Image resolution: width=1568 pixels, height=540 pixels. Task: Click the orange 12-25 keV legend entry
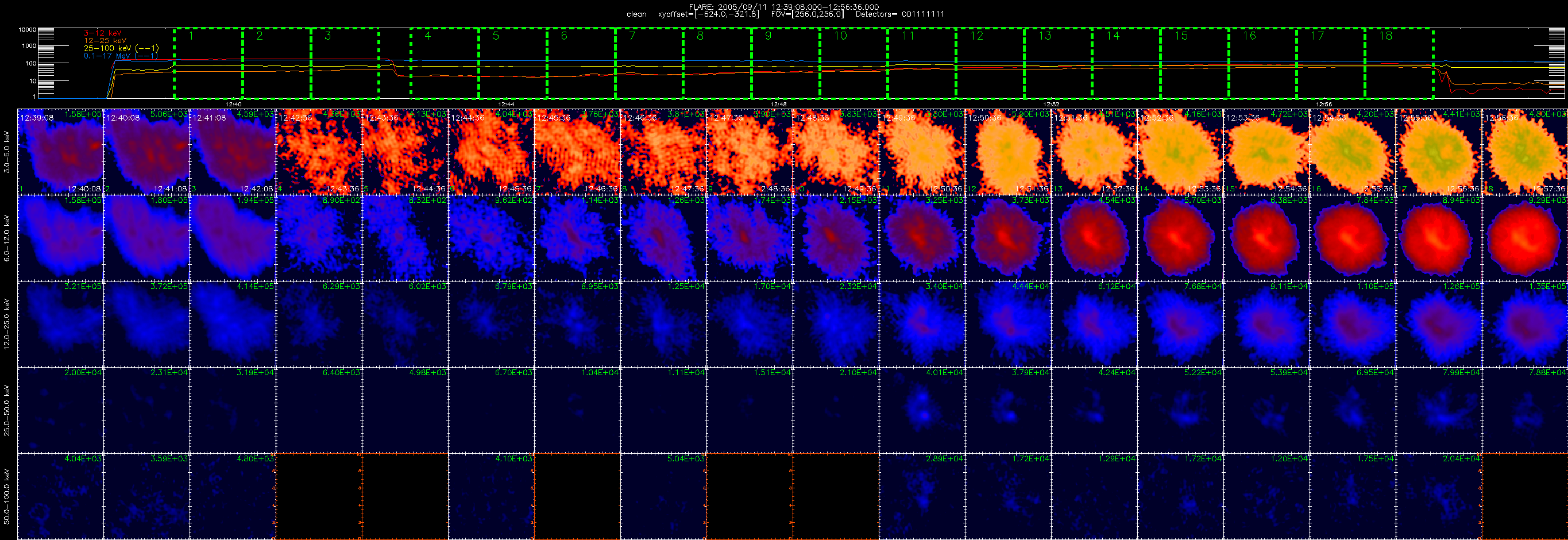105,40
